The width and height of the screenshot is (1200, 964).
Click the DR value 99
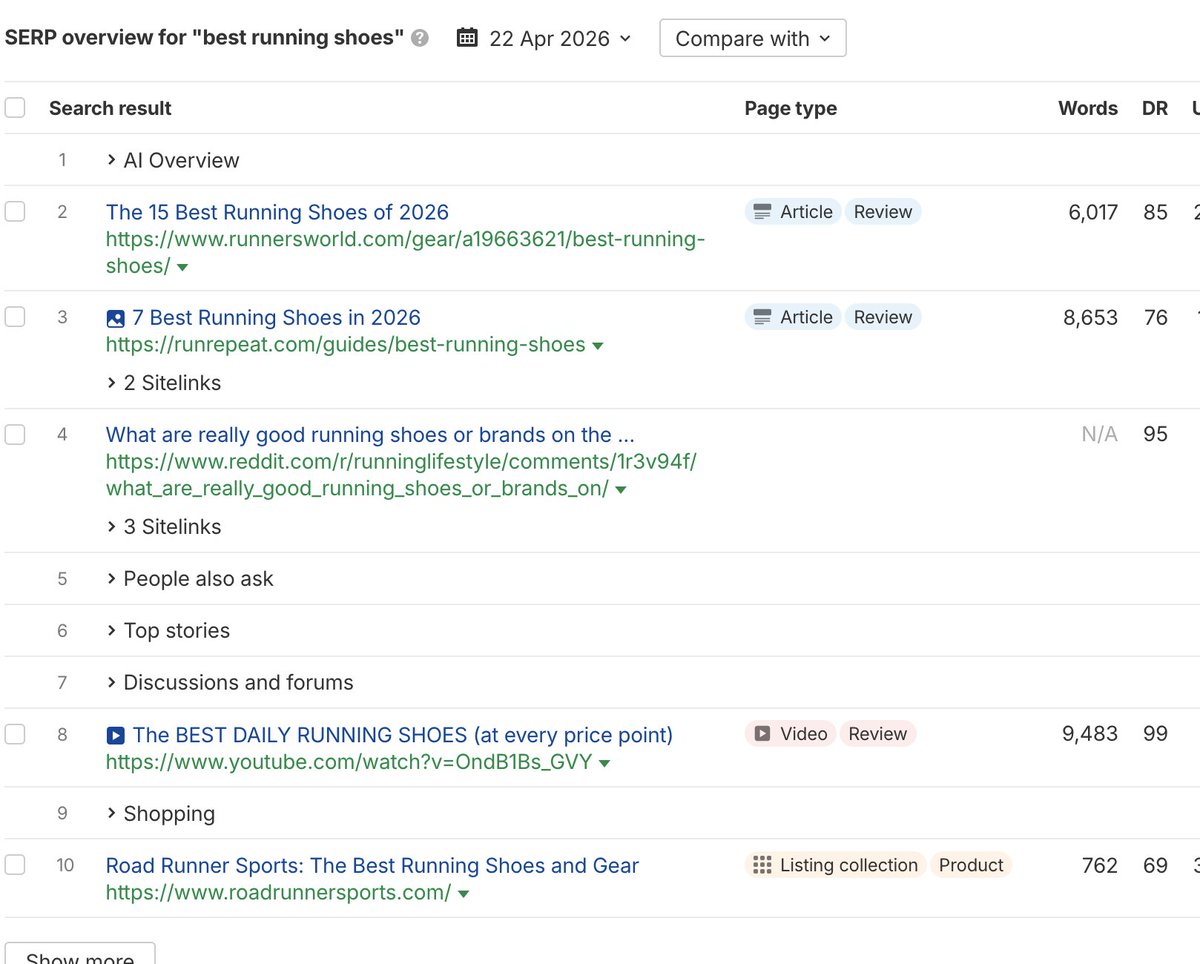coord(1156,734)
